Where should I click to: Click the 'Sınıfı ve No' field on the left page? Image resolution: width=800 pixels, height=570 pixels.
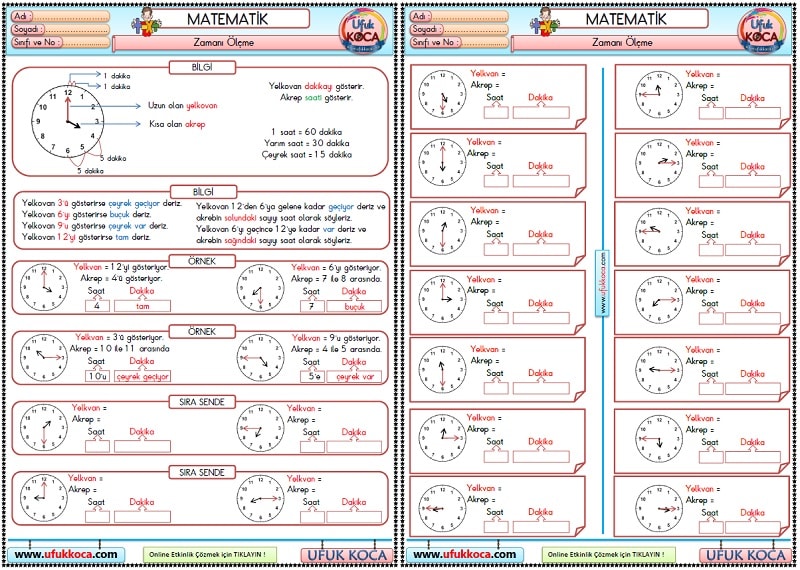[60, 42]
